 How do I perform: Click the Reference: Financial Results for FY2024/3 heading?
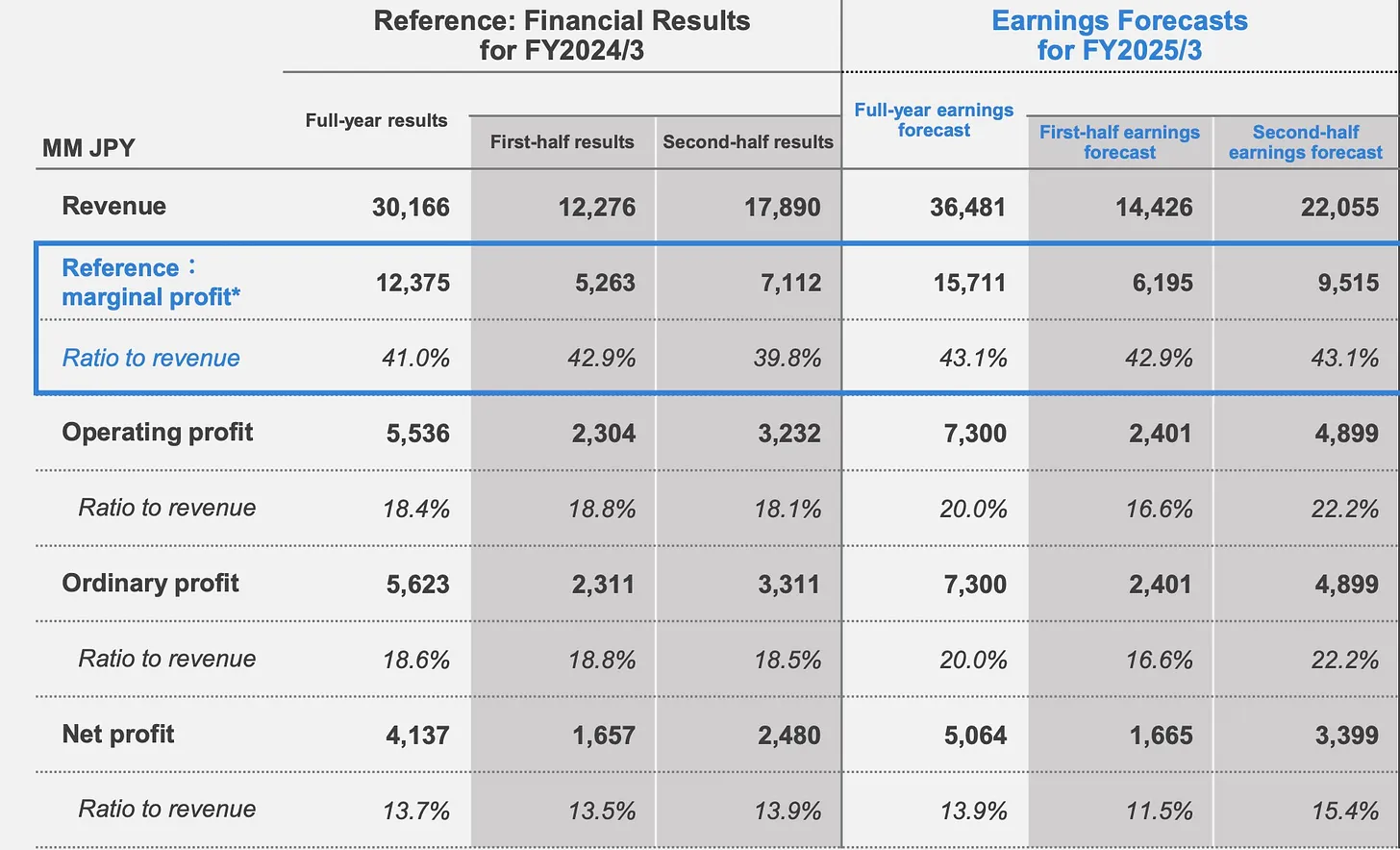click(562, 35)
